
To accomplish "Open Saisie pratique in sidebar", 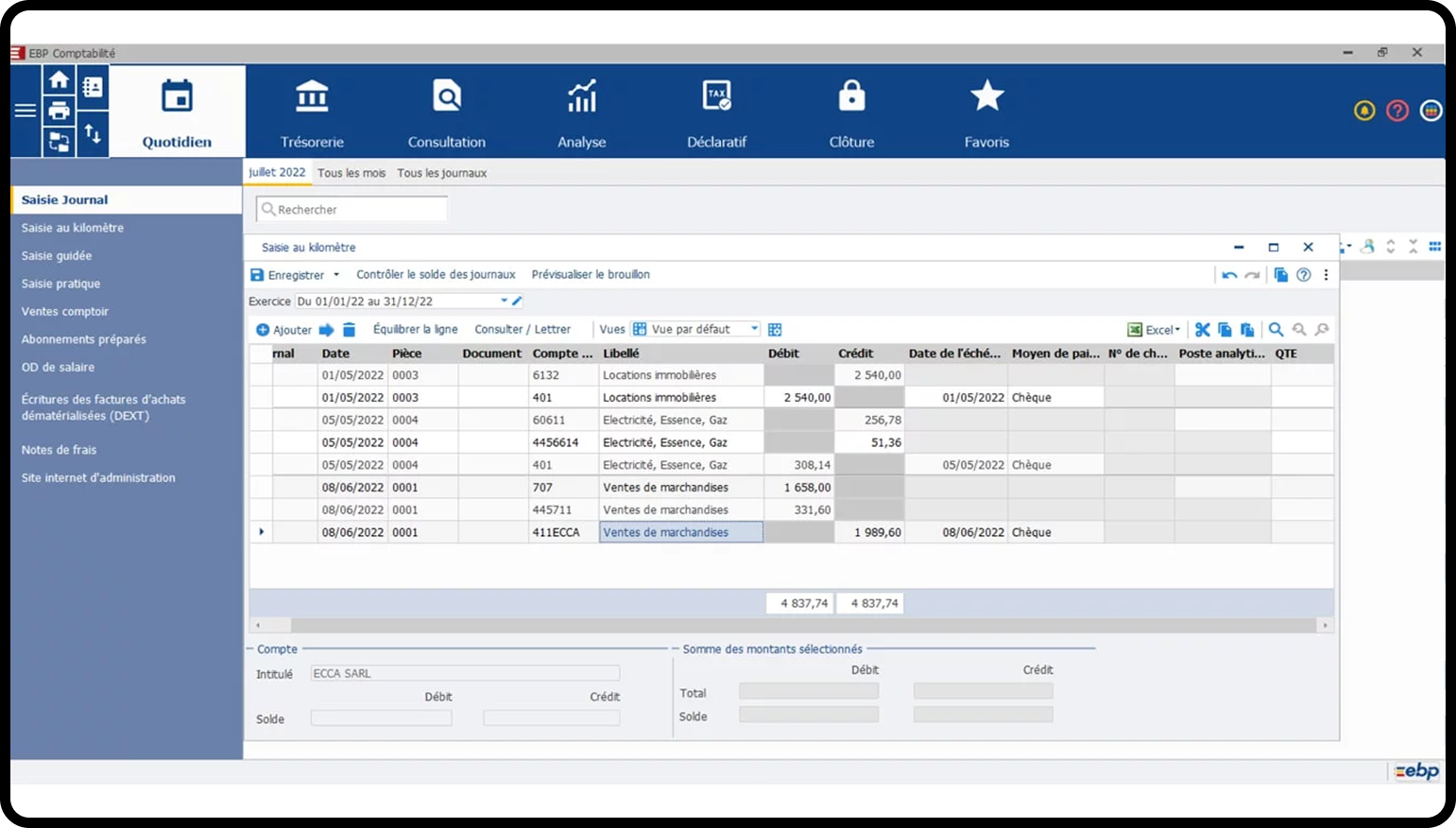I will (60, 284).
